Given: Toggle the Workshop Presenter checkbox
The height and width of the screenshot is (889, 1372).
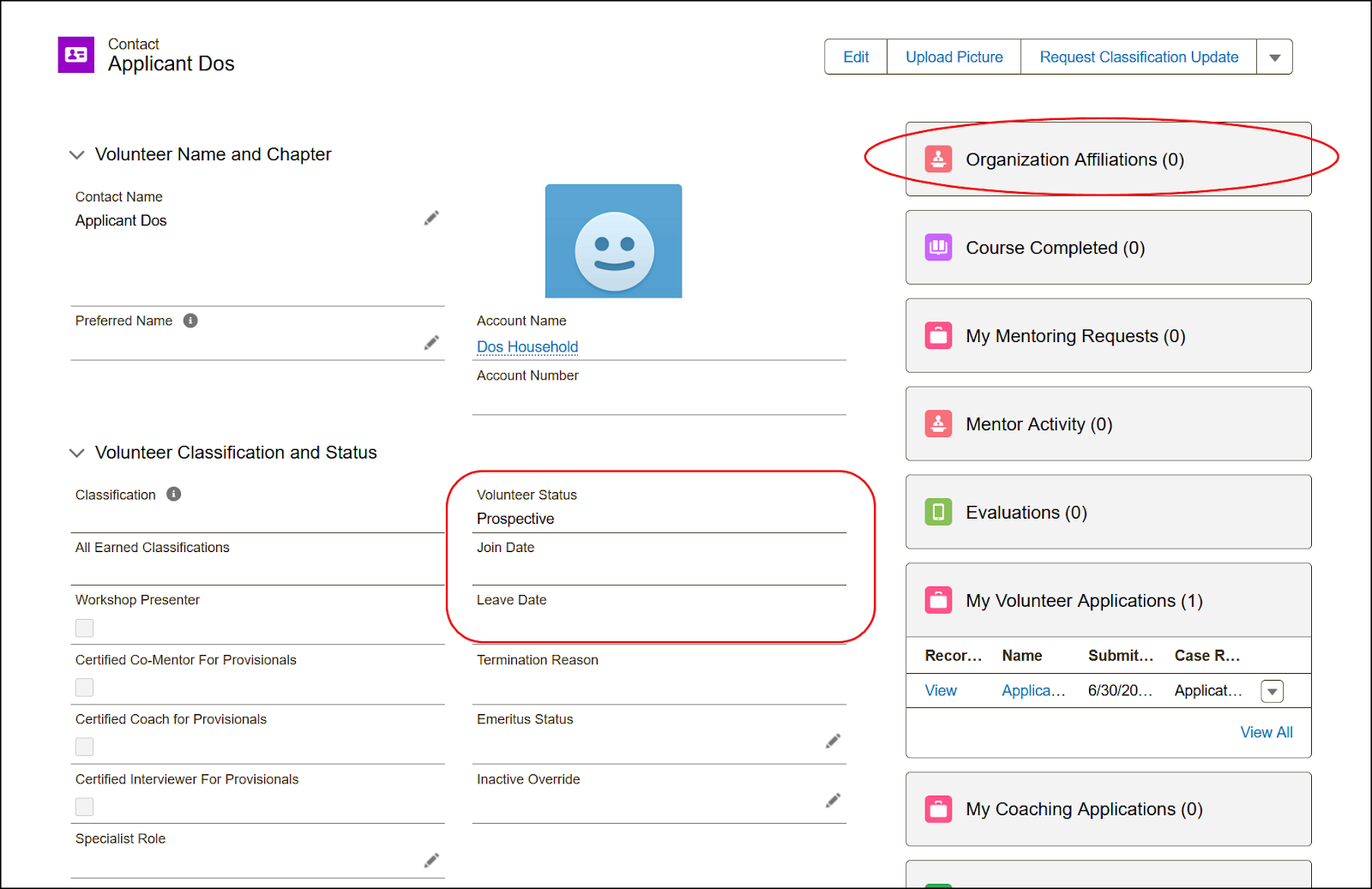Looking at the screenshot, I should 84,628.
